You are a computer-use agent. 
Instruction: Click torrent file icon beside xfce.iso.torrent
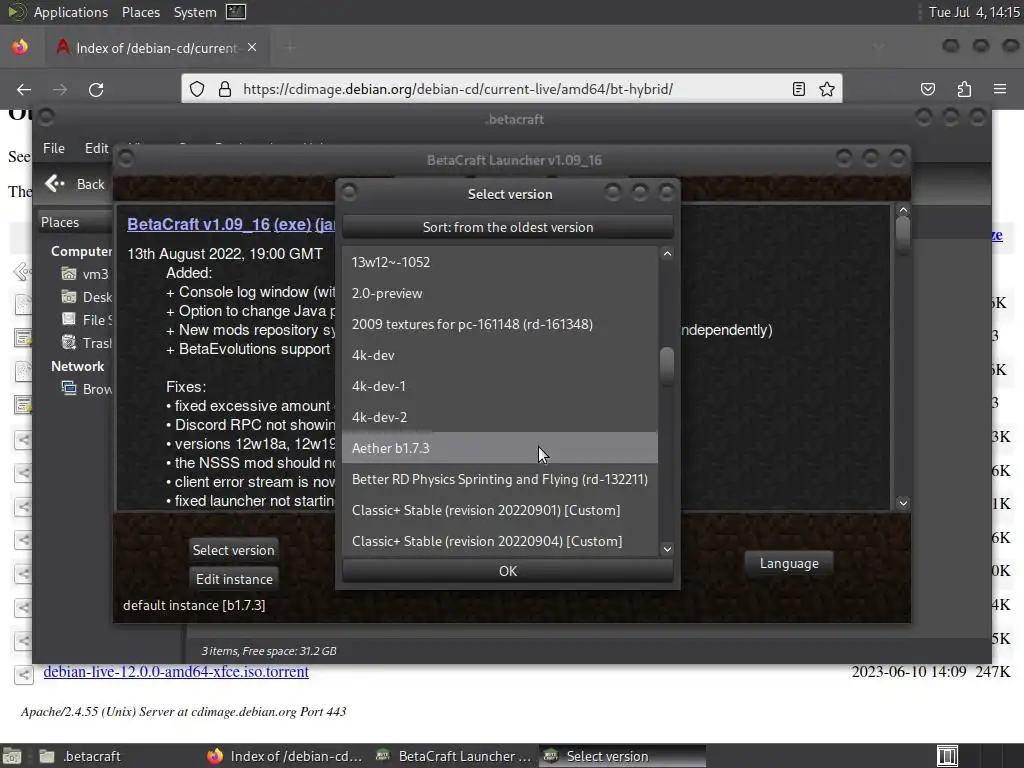click(24, 673)
